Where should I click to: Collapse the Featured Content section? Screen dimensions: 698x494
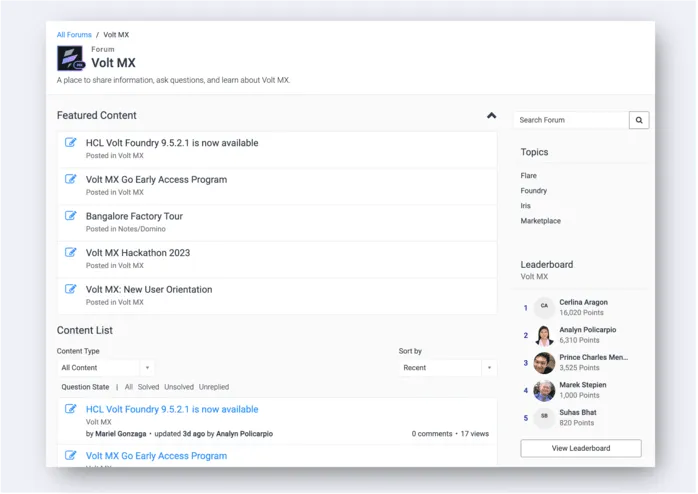(x=491, y=116)
